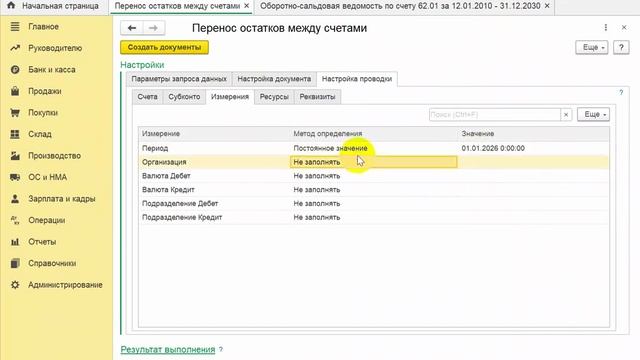Image resolution: width=640 pixels, height=360 pixels.
Task: Click Не заполнять in Подразделение Дебет row
Action: click(317, 204)
